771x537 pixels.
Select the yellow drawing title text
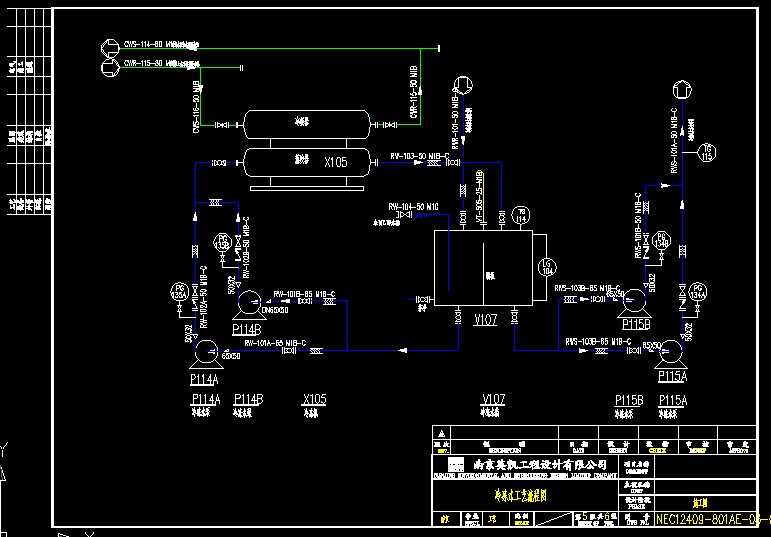514,494
